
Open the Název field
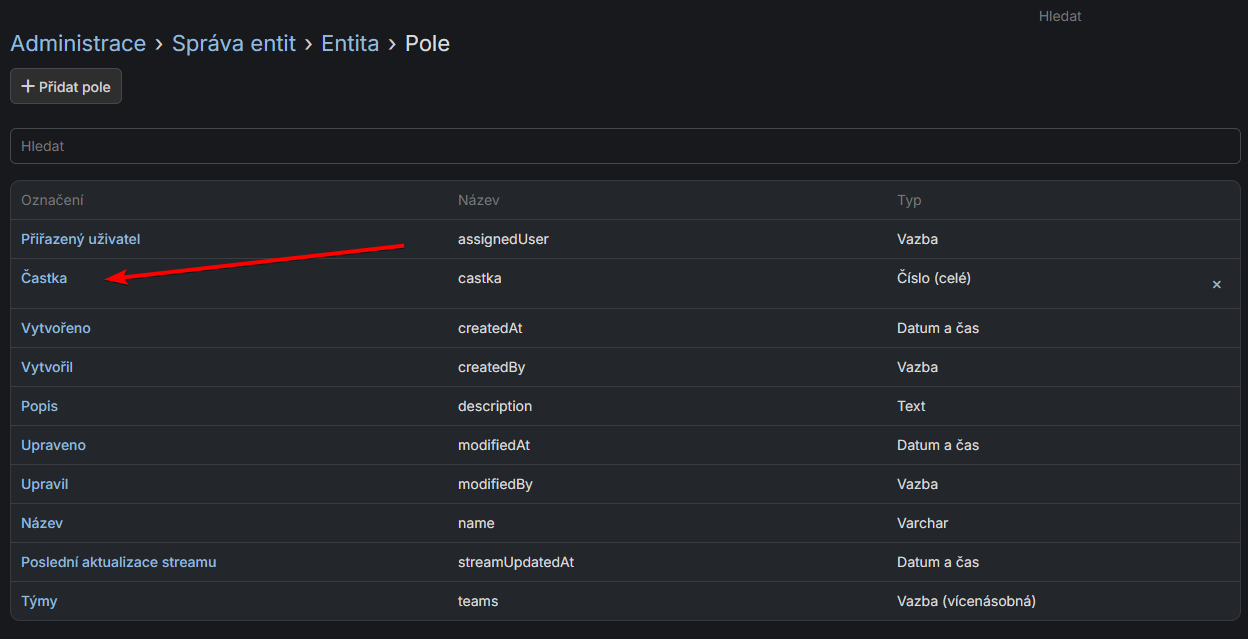click(x=42, y=523)
